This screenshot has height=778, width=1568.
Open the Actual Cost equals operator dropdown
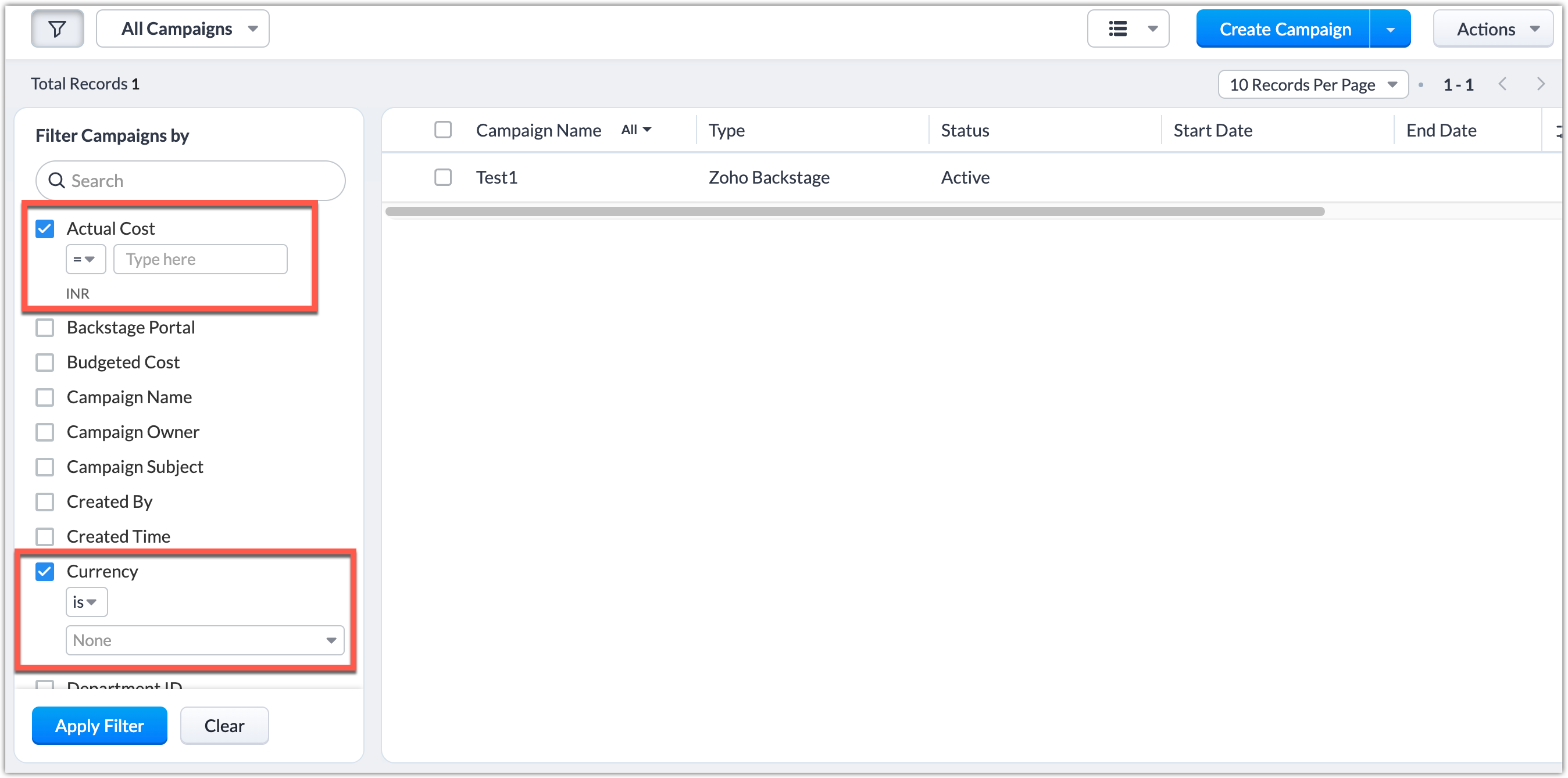pyautogui.click(x=85, y=259)
